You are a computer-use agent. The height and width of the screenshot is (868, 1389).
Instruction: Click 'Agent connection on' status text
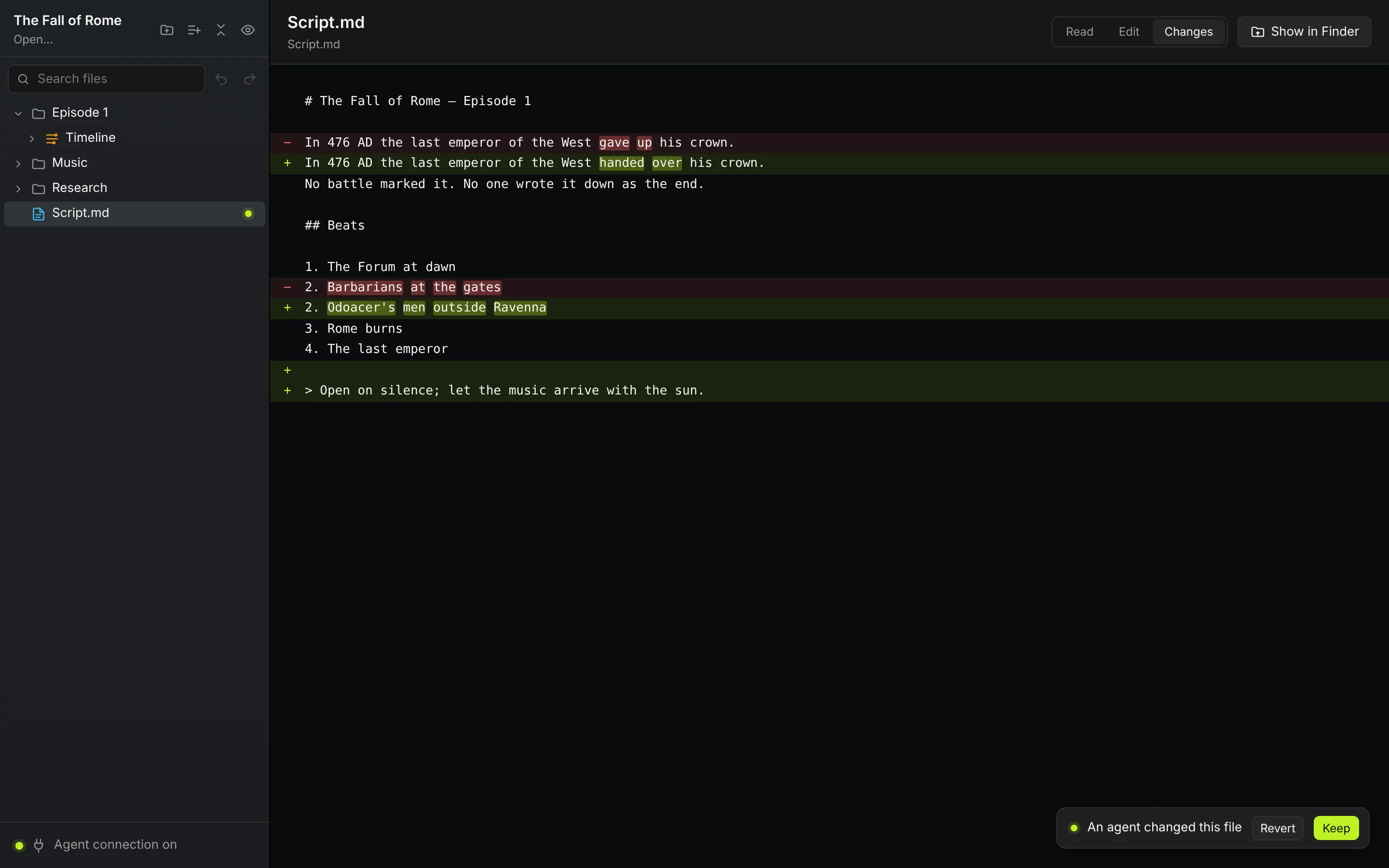pos(115,844)
